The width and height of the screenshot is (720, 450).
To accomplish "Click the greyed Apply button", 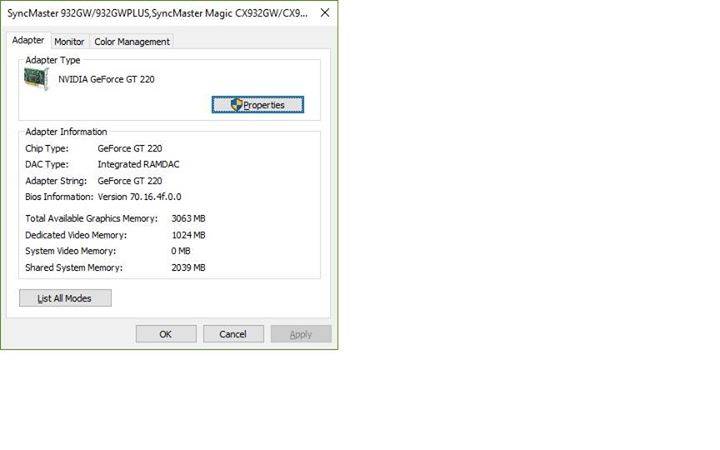I will point(301,334).
